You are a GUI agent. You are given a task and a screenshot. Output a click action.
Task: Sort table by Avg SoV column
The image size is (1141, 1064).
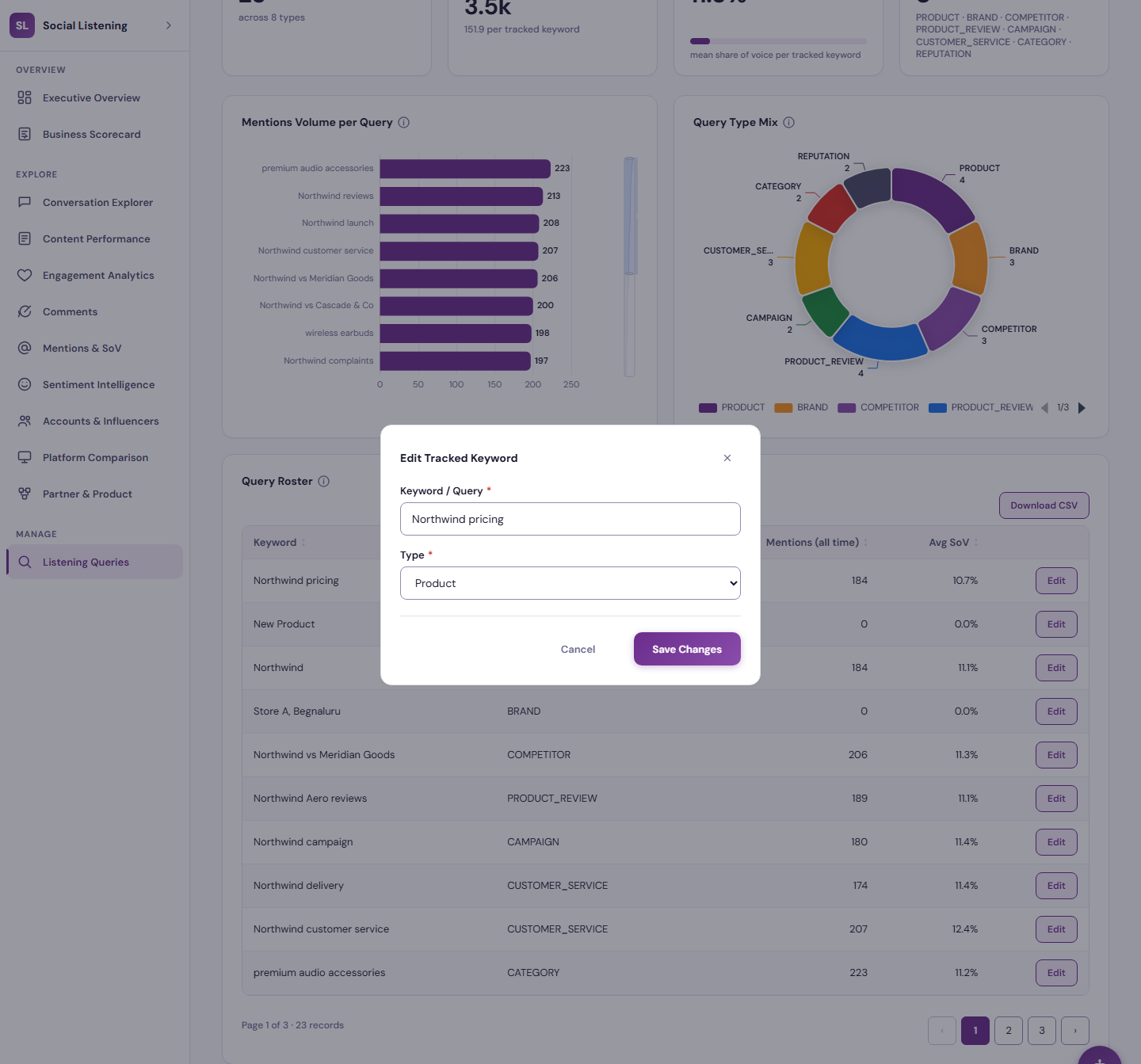954,543
